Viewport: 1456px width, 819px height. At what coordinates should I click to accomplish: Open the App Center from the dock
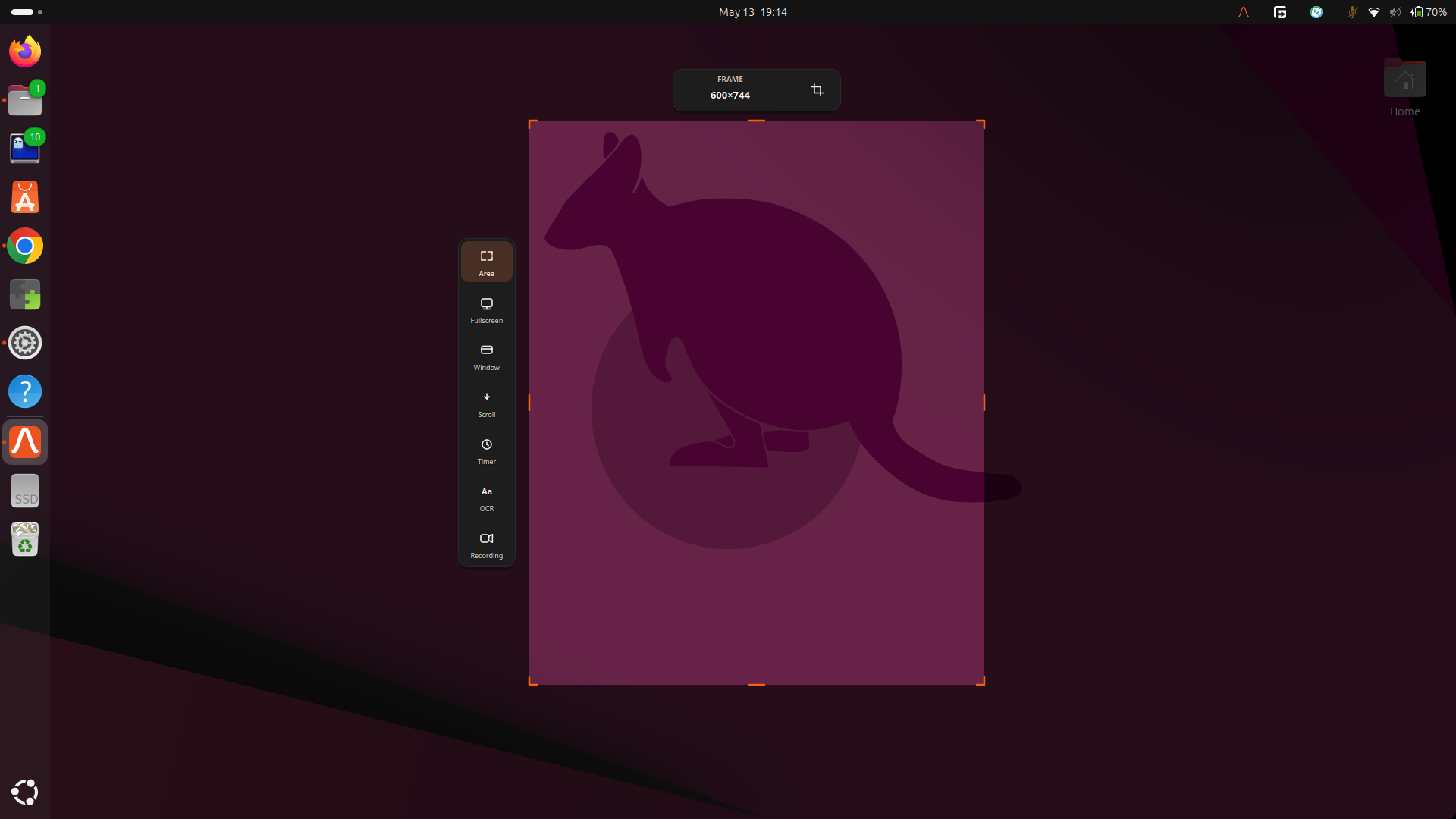25,197
